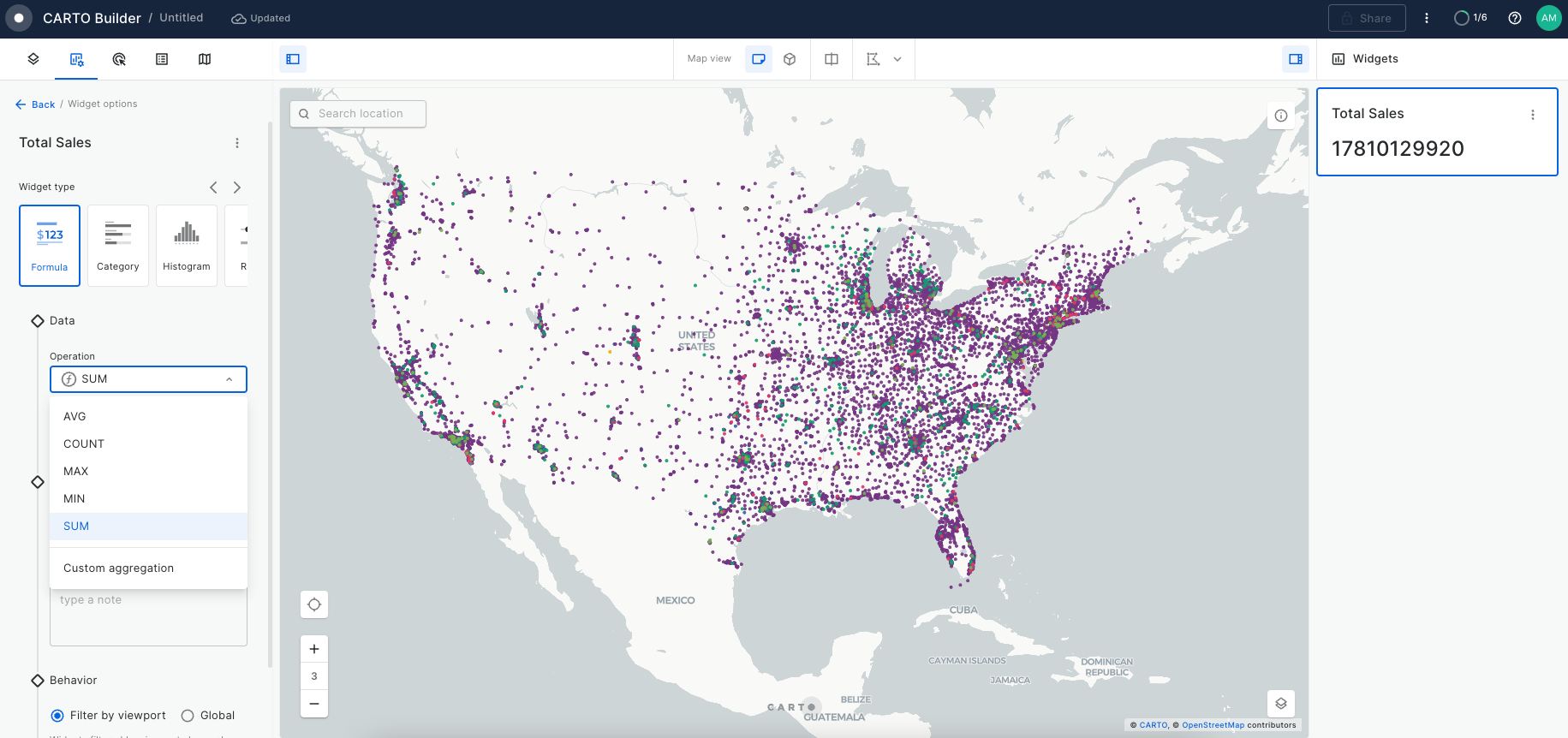This screenshot has height=738, width=1568.
Task: Choose COUNT operation
Action: tap(148, 444)
